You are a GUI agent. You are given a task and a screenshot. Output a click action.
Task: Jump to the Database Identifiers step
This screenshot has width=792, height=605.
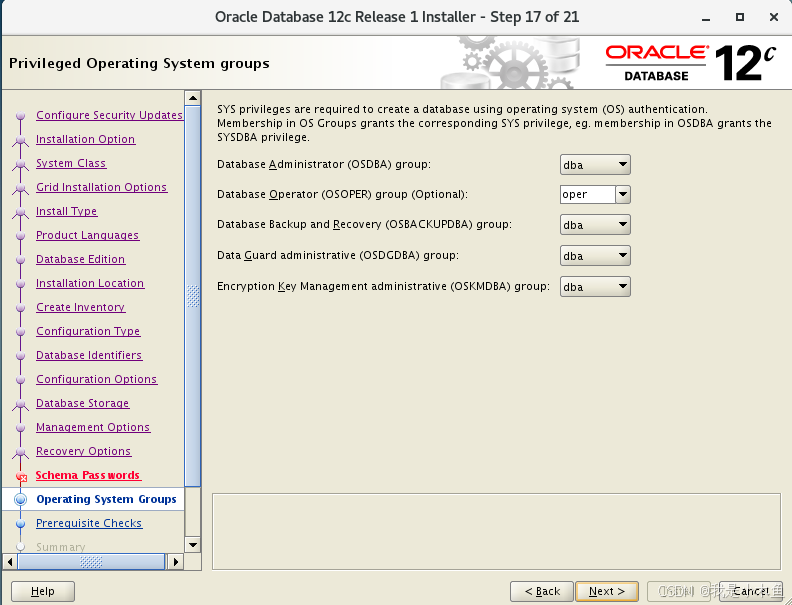tap(89, 355)
